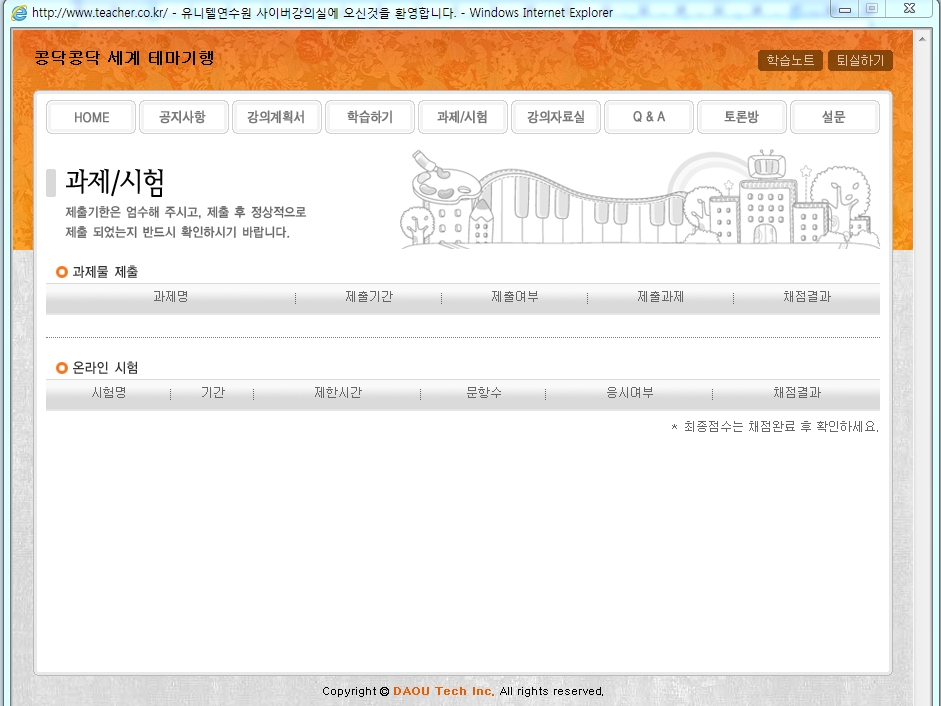Click the 제출과제 column header
Viewport: 941px width, 706px height.
[x=660, y=297]
